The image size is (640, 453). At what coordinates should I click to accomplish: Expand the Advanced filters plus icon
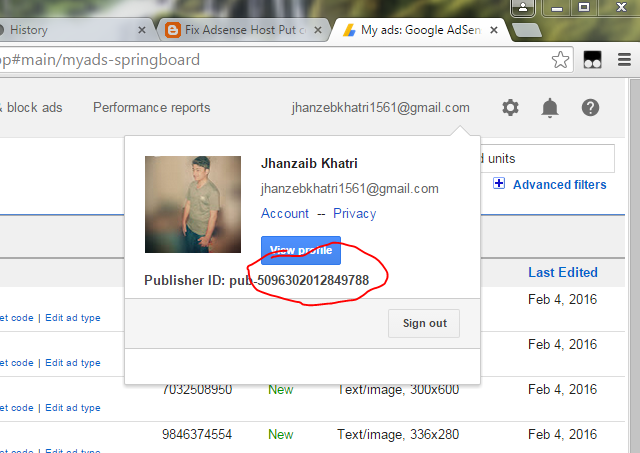point(499,183)
